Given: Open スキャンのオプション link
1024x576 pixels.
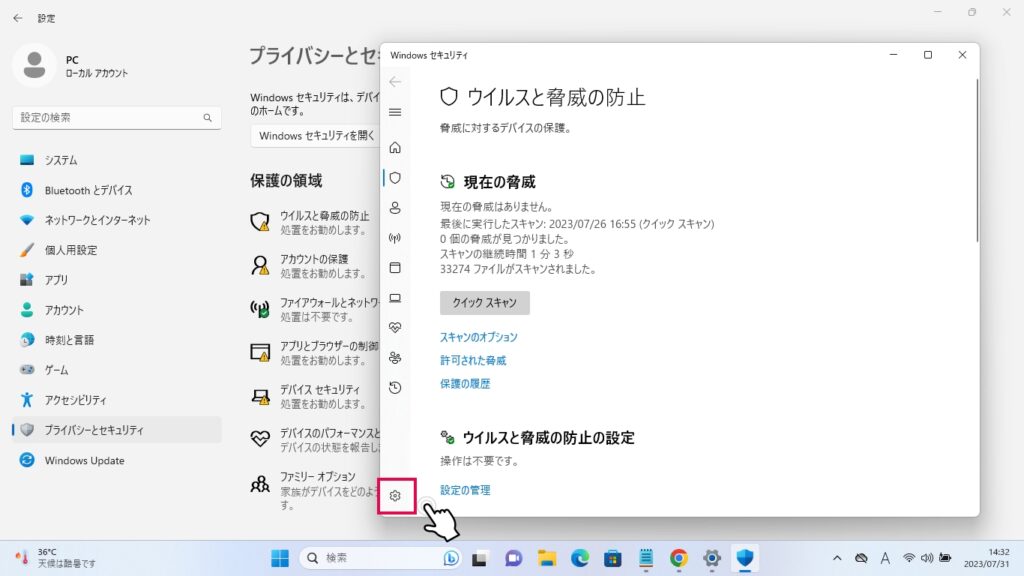Looking at the screenshot, I should (x=479, y=338).
